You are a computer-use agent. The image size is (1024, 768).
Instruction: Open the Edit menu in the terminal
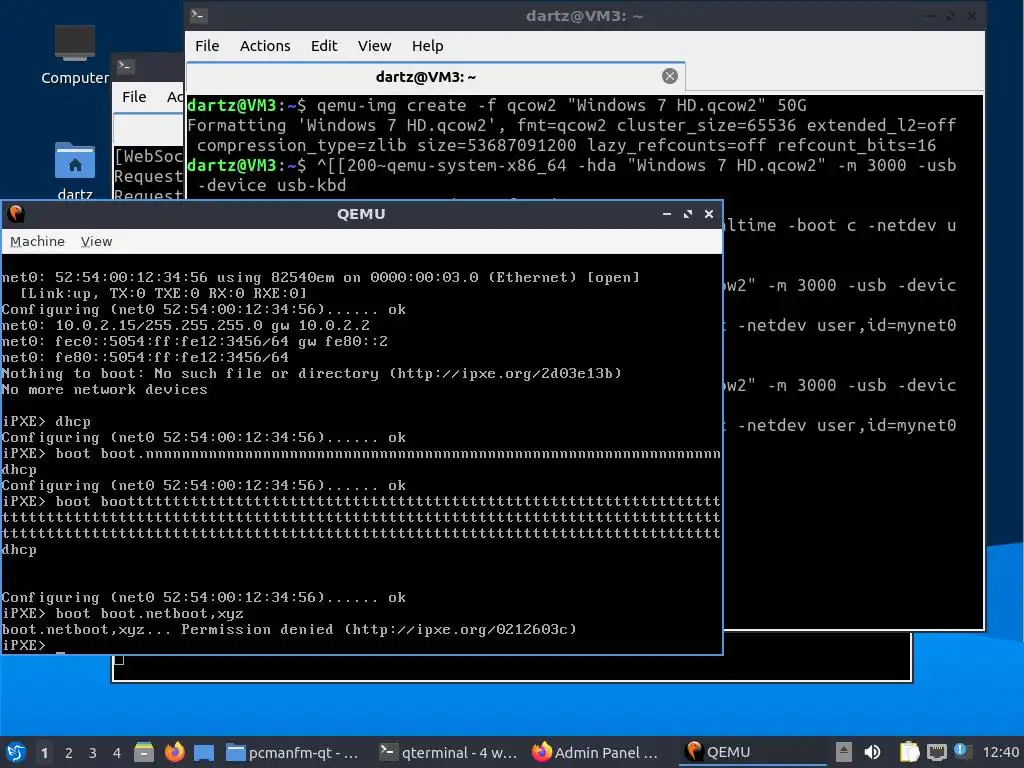[x=324, y=46]
